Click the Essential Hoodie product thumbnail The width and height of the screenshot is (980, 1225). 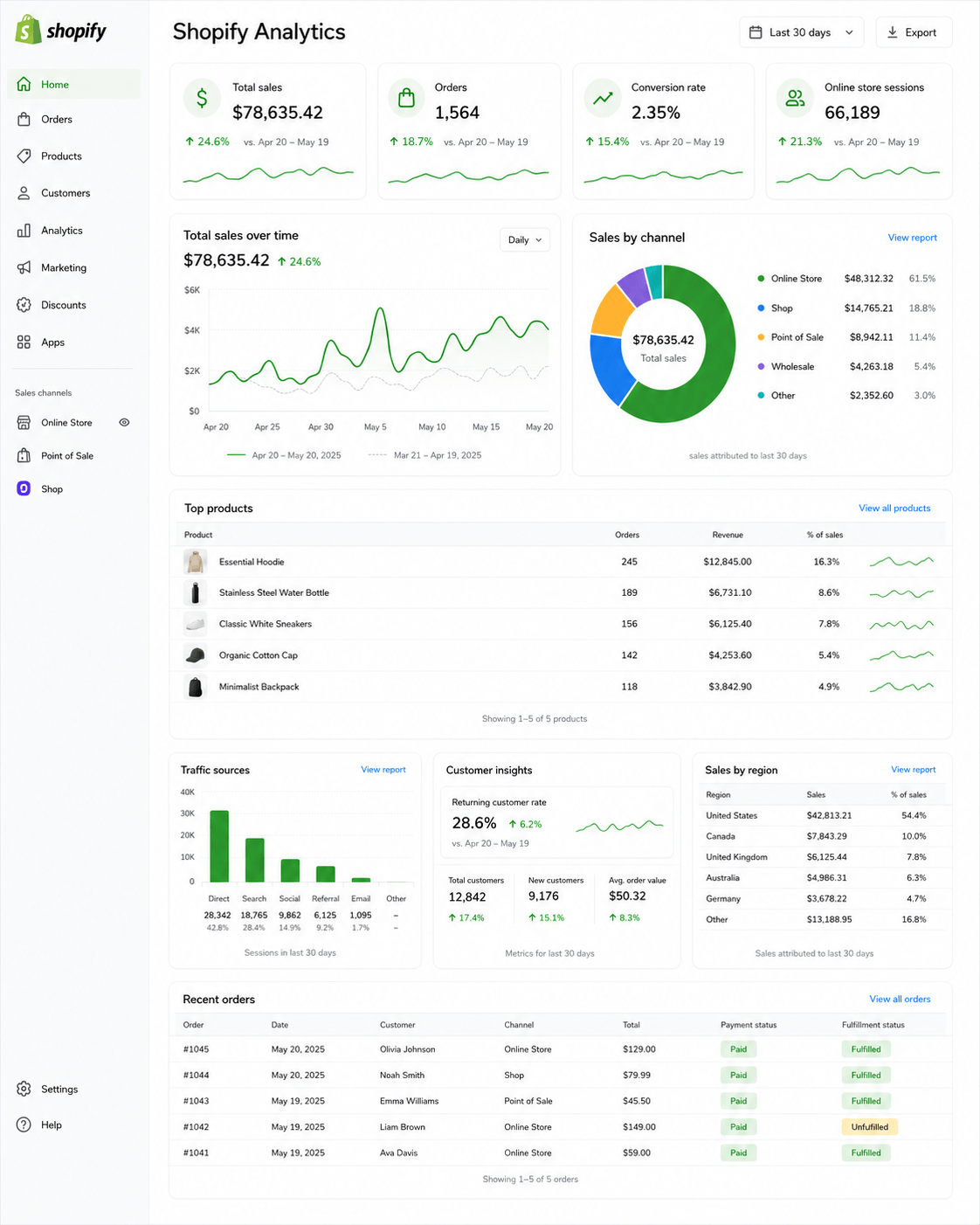195,562
